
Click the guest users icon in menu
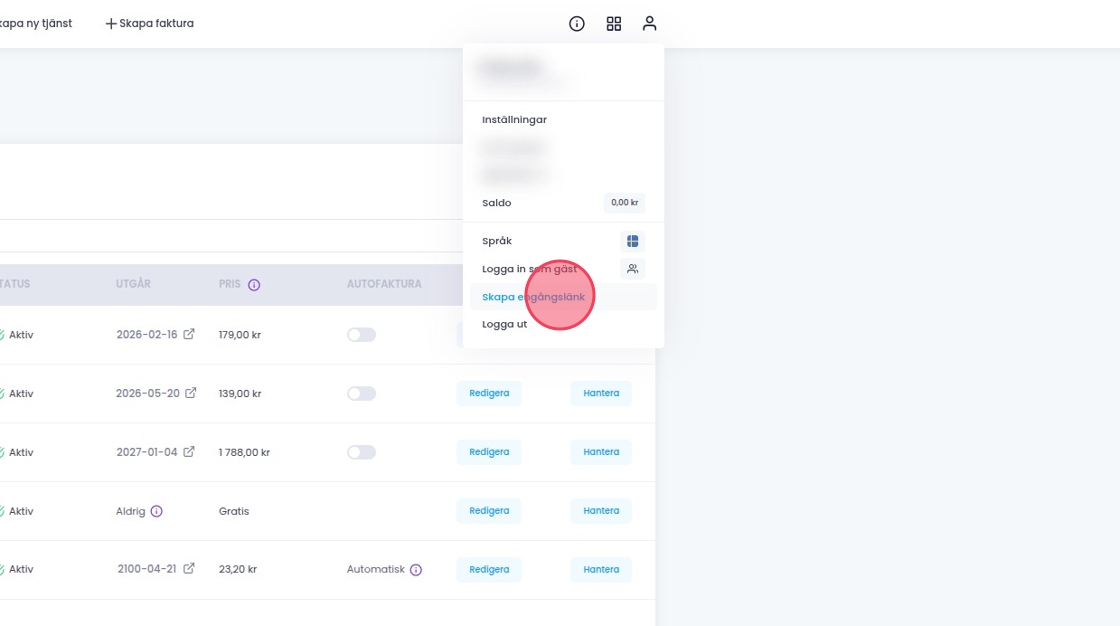[632, 269]
